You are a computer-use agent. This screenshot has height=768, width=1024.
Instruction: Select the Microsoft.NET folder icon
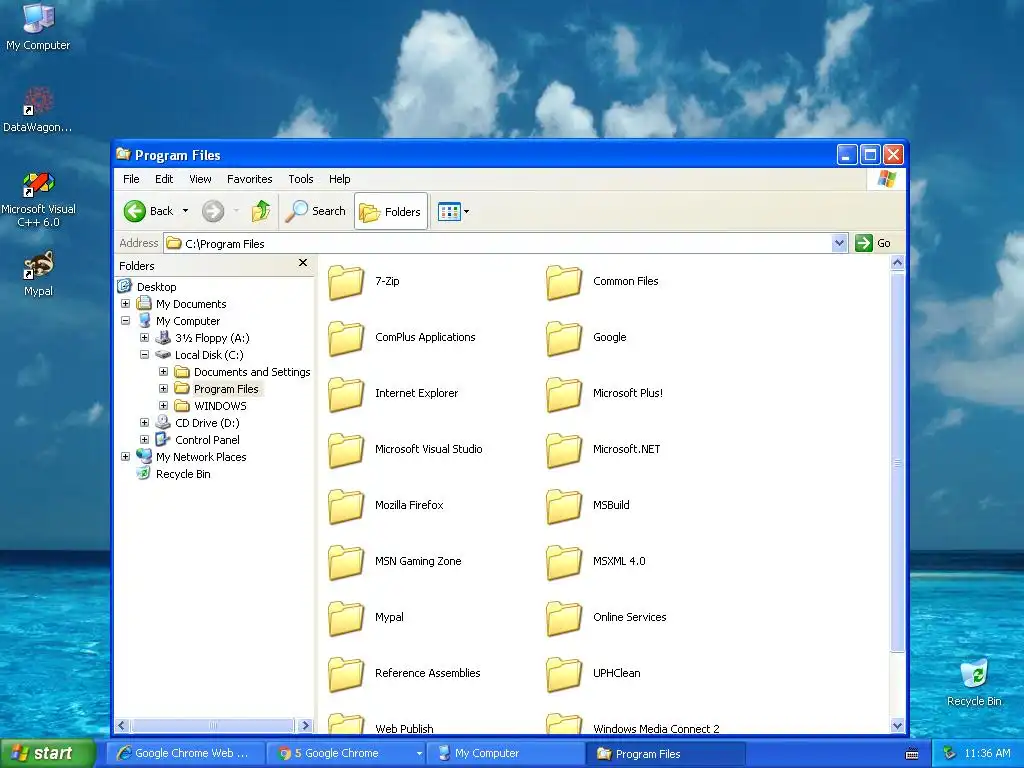(x=564, y=450)
